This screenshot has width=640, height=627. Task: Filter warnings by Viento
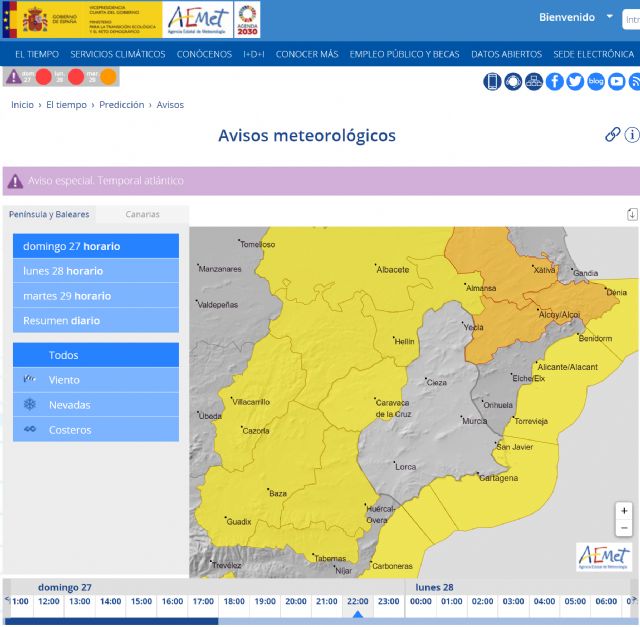click(x=96, y=380)
